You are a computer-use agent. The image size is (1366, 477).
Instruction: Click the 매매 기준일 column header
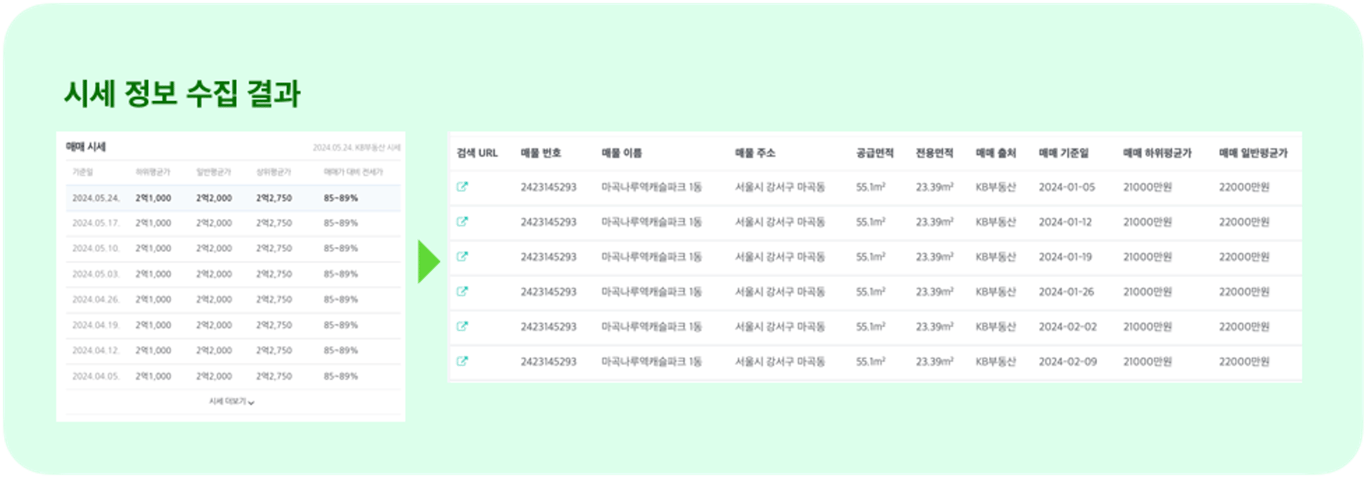(1064, 153)
